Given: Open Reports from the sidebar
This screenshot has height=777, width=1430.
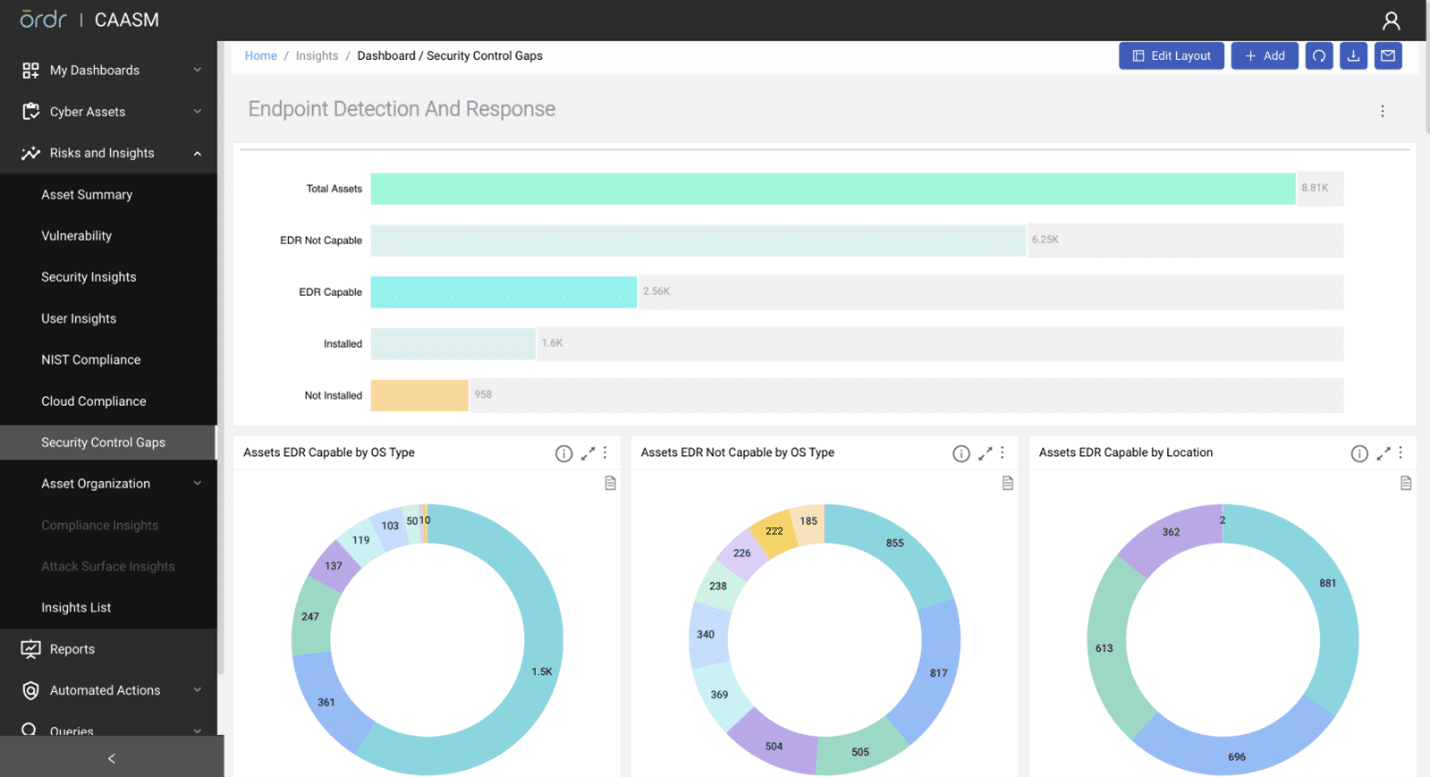Looking at the screenshot, I should click(72, 649).
